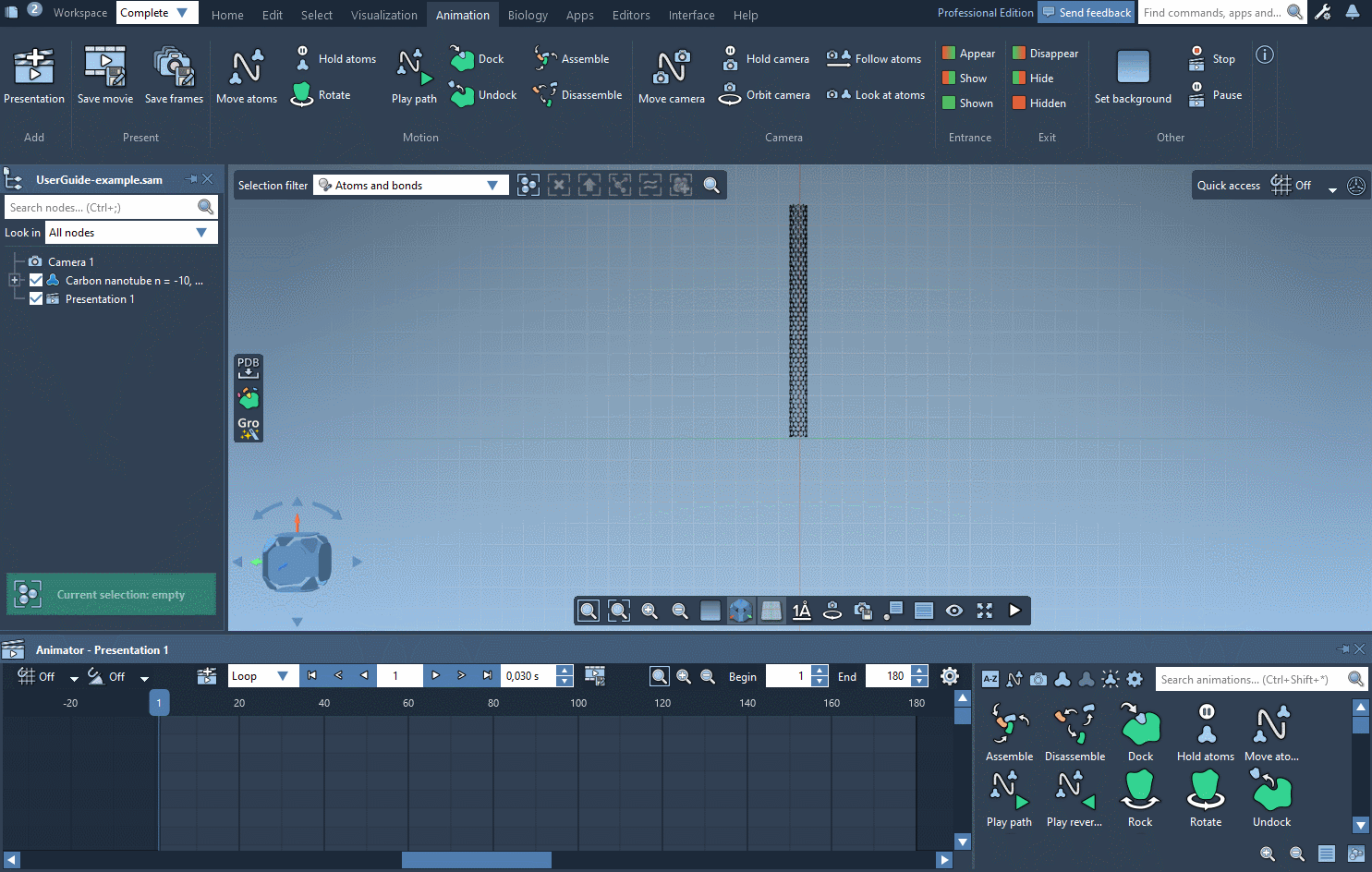Uncheck the Presentation 1 checkbox
This screenshot has height=872, width=1372.
(x=35, y=298)
